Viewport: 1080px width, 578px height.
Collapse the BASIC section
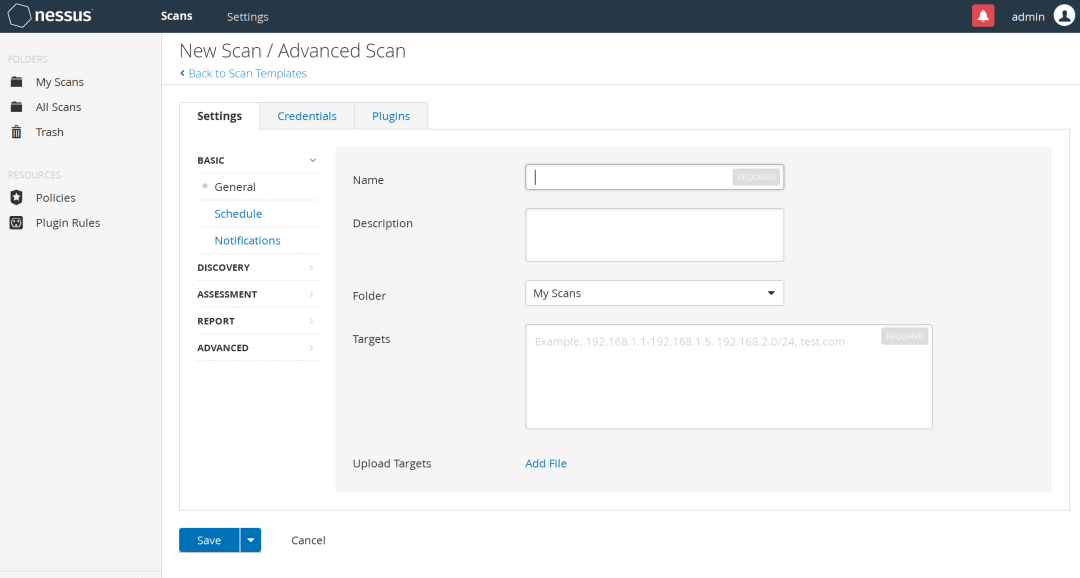tap(257, 160)
